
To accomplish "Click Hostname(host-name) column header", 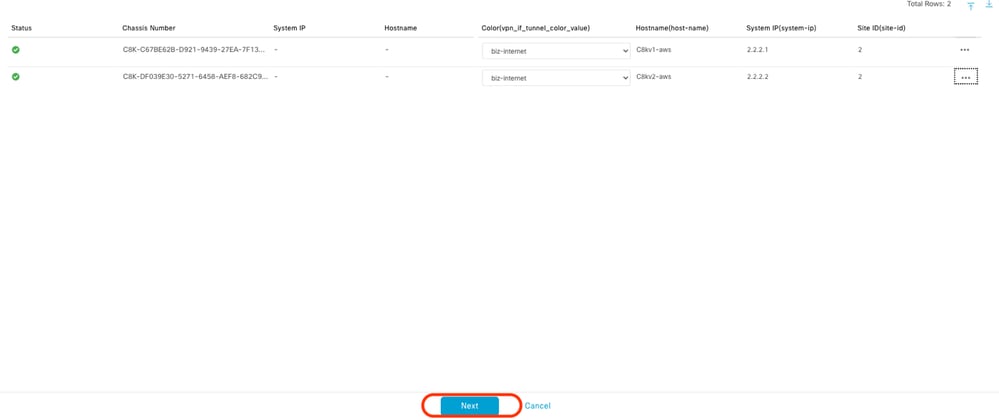I will tap(672, 28).
